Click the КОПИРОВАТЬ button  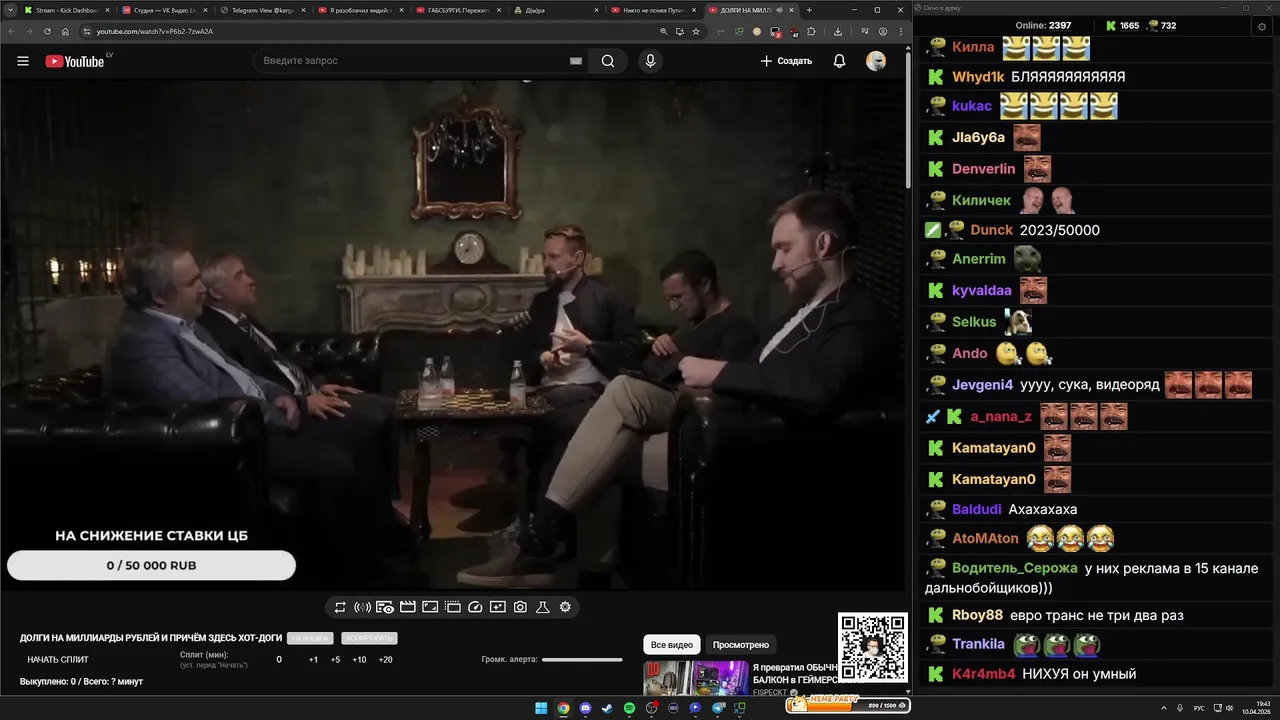(x=369, y=638)
